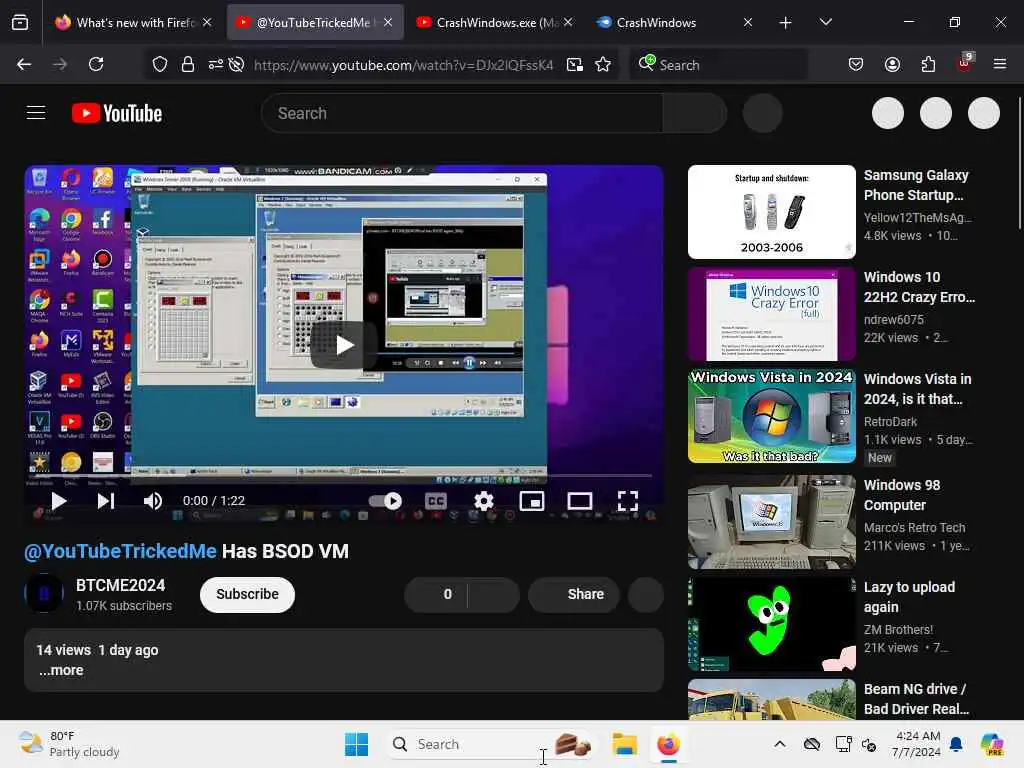The image size is (1024, 768).
Task: Open tracking protection shield icon
Action: tap(159, 64)
